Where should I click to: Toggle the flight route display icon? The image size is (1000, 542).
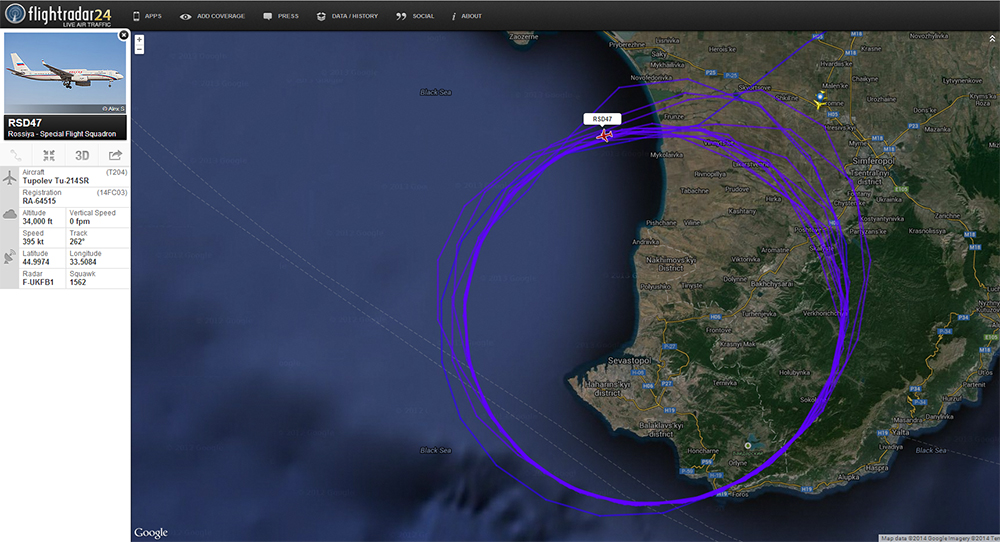(16, 155)
